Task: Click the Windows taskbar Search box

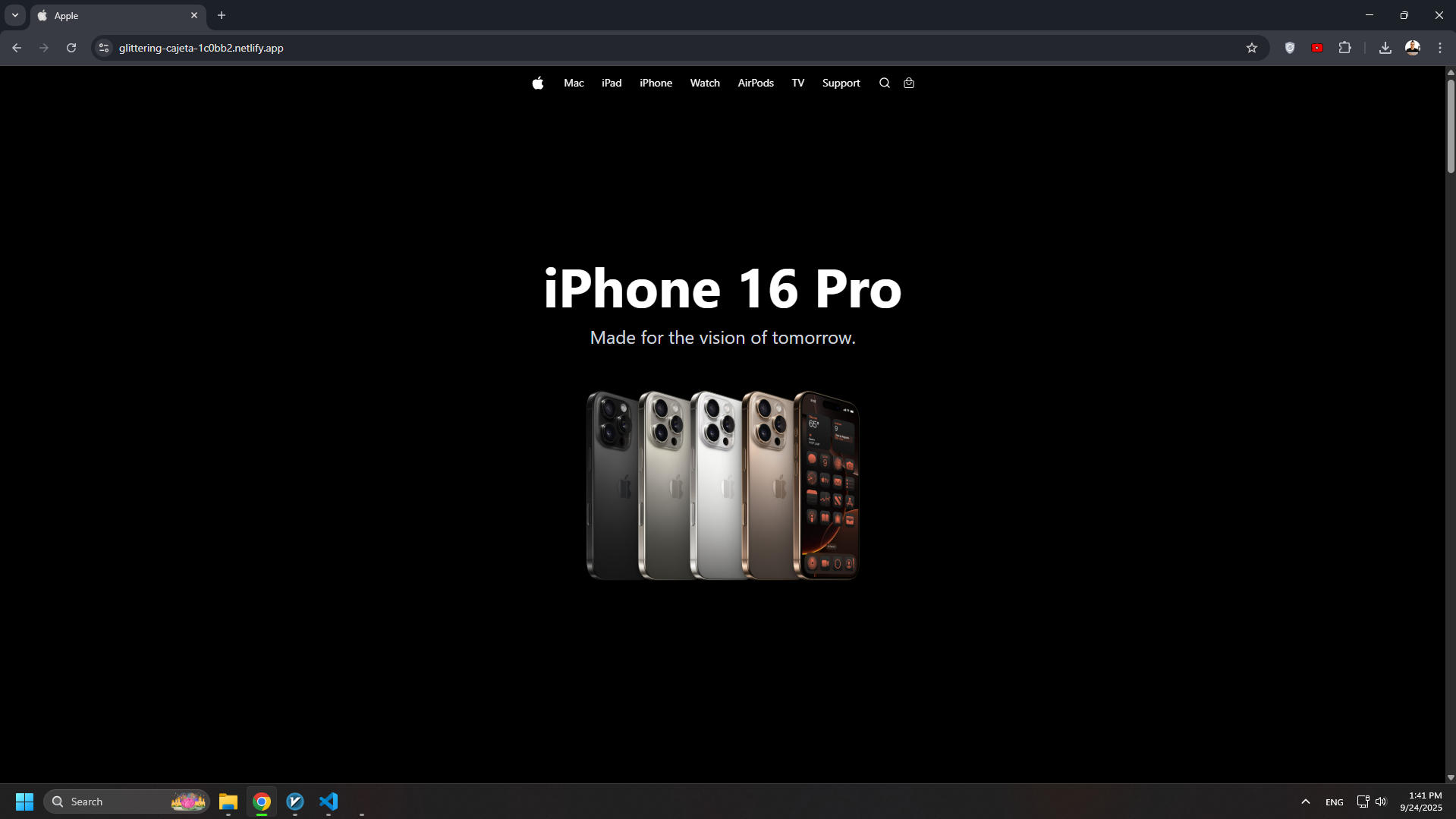Action: [127, 802]
